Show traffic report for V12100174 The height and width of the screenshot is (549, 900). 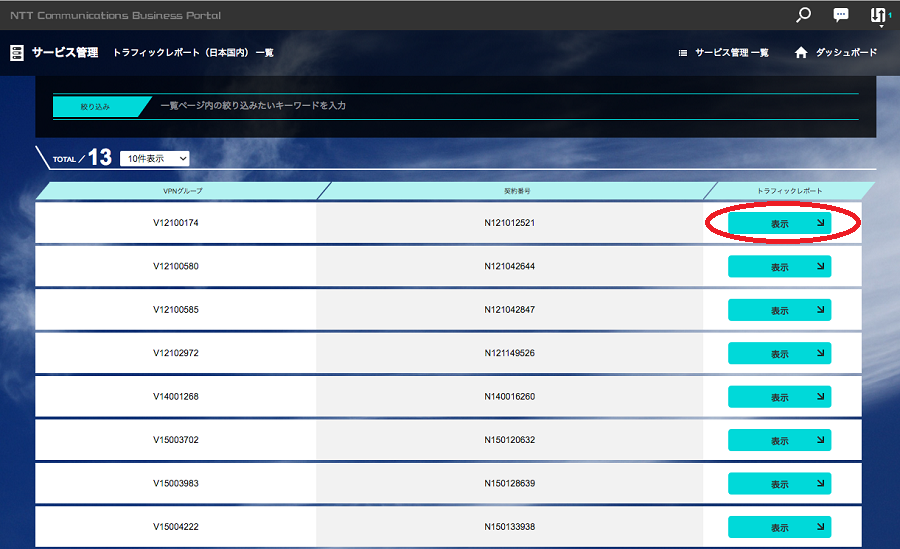tap(779, 224)
